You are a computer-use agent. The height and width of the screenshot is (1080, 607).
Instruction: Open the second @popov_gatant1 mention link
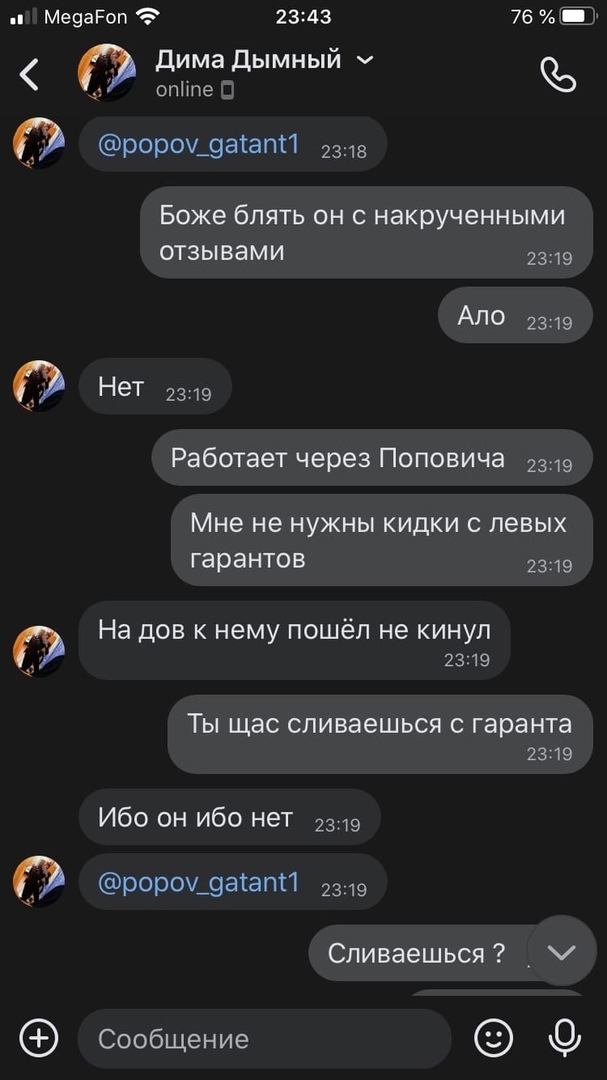tap(198, 882)
